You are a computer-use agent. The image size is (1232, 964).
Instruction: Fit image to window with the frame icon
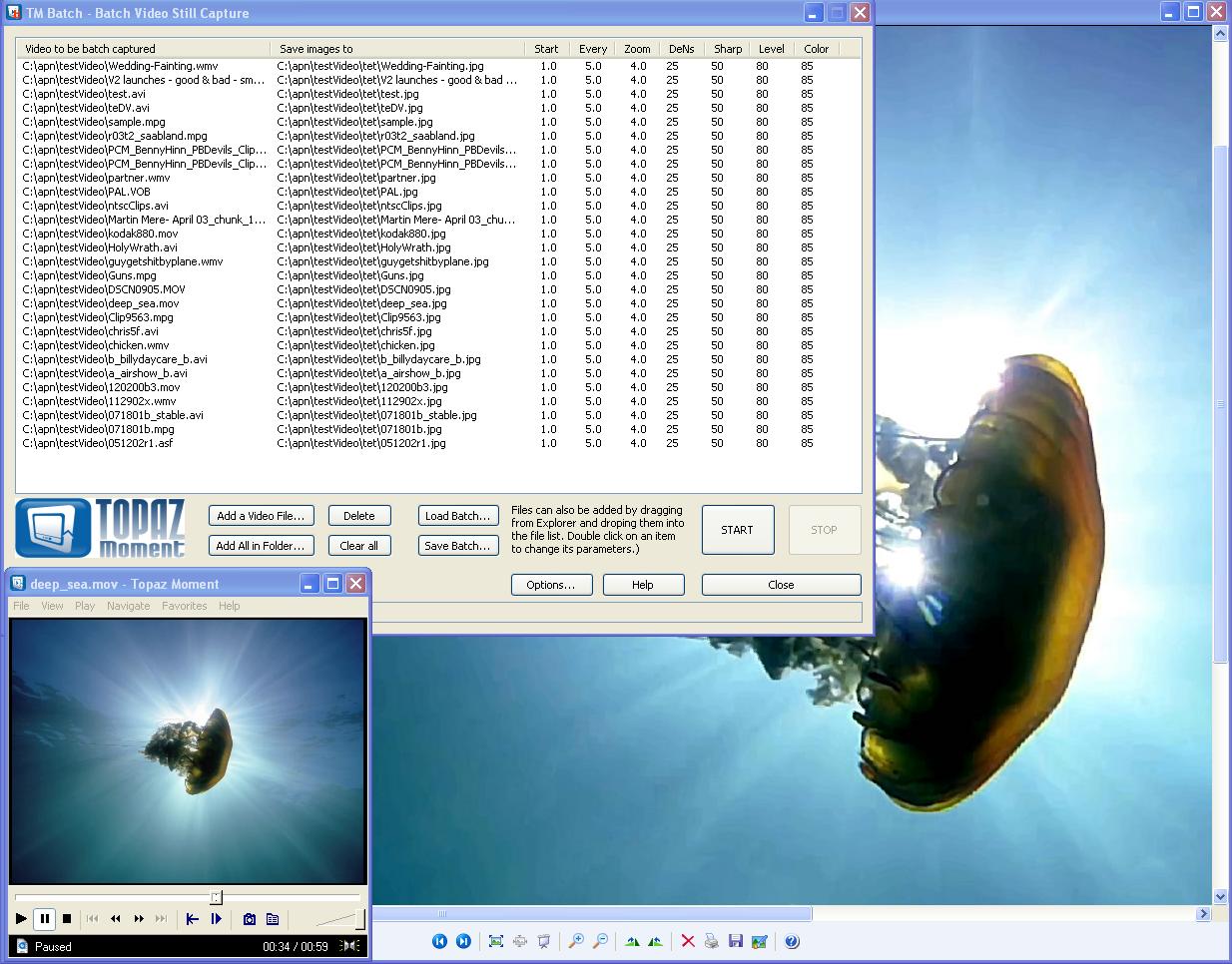[x=498, y=941]
